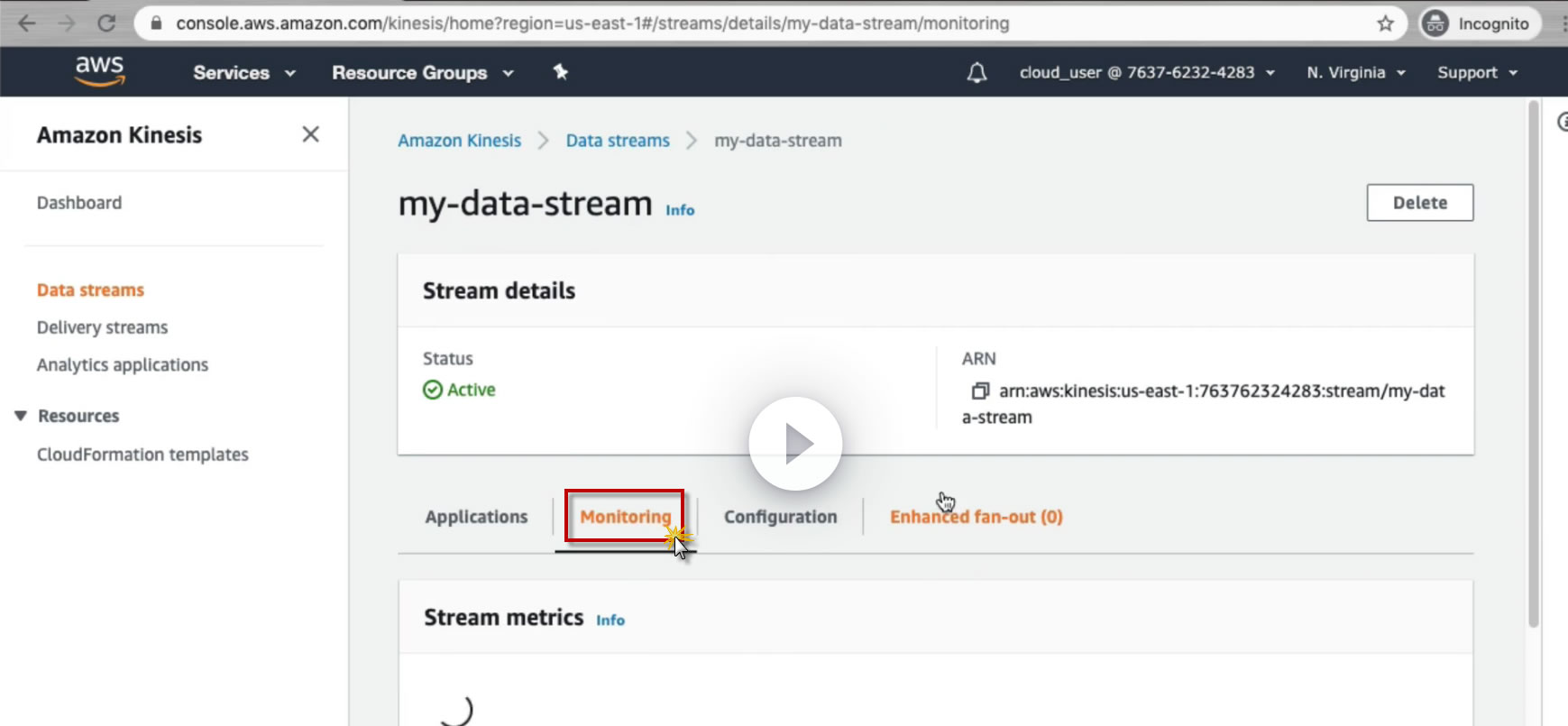This screenshot has height=726, width=1568.
Task: Open Delivery streams in the sidebar
Action: tap(102, 327)
